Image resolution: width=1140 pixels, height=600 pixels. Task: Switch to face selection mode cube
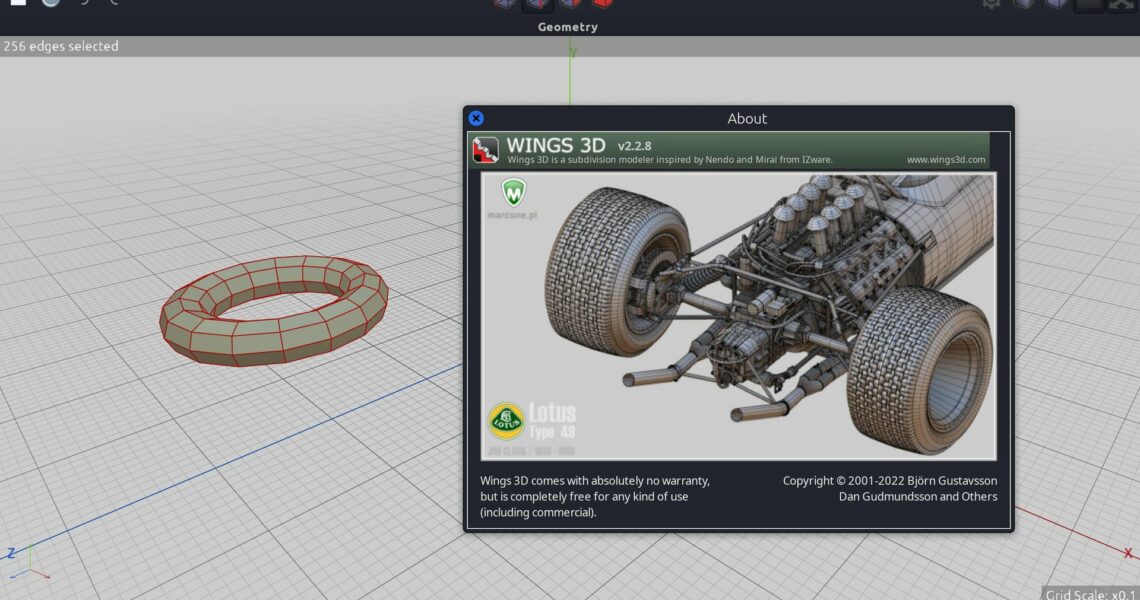(569, 3)
